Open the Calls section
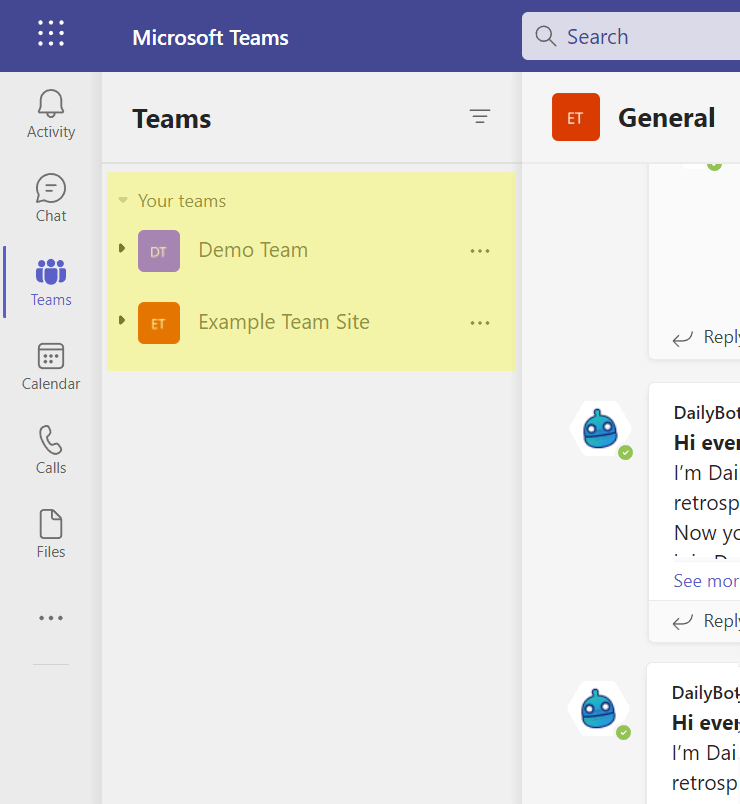Screen dimensions: 740x804 point(51,450)
